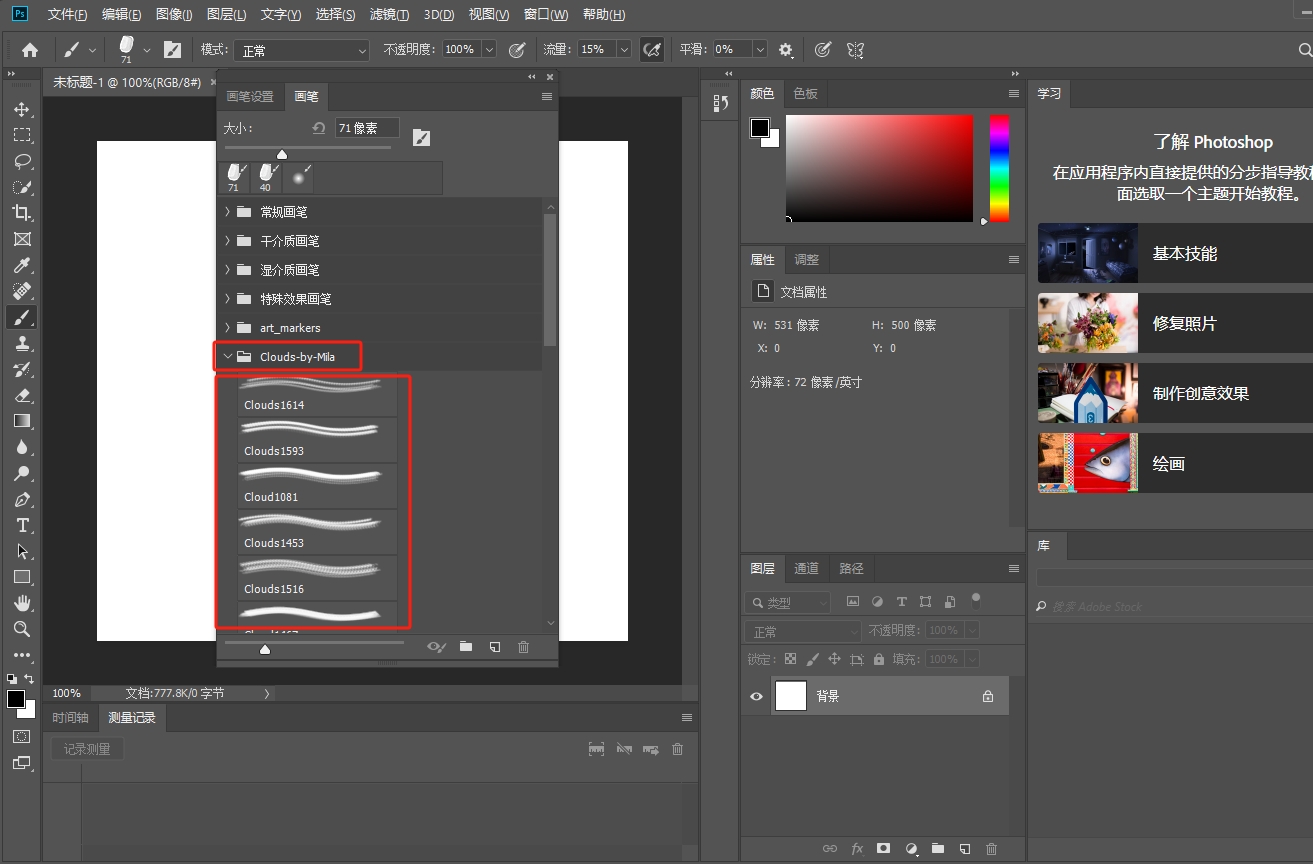Select the Rectangular Marquee tool
This screenshot has height=864, width=1313.
(22, 135)
